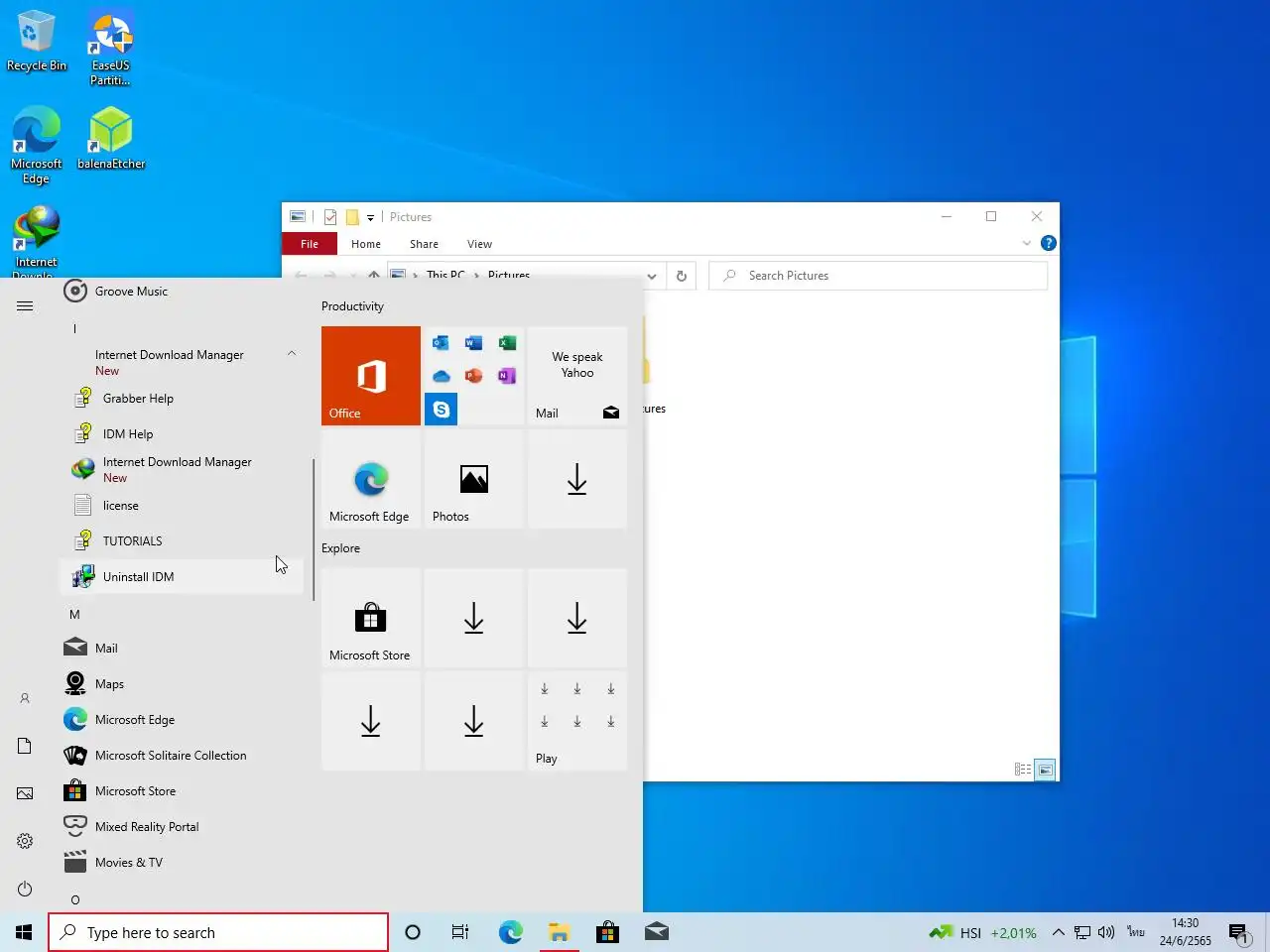Click the Explore group heading
Viewport: 1270px width, 952px height.
pos(340,548)
